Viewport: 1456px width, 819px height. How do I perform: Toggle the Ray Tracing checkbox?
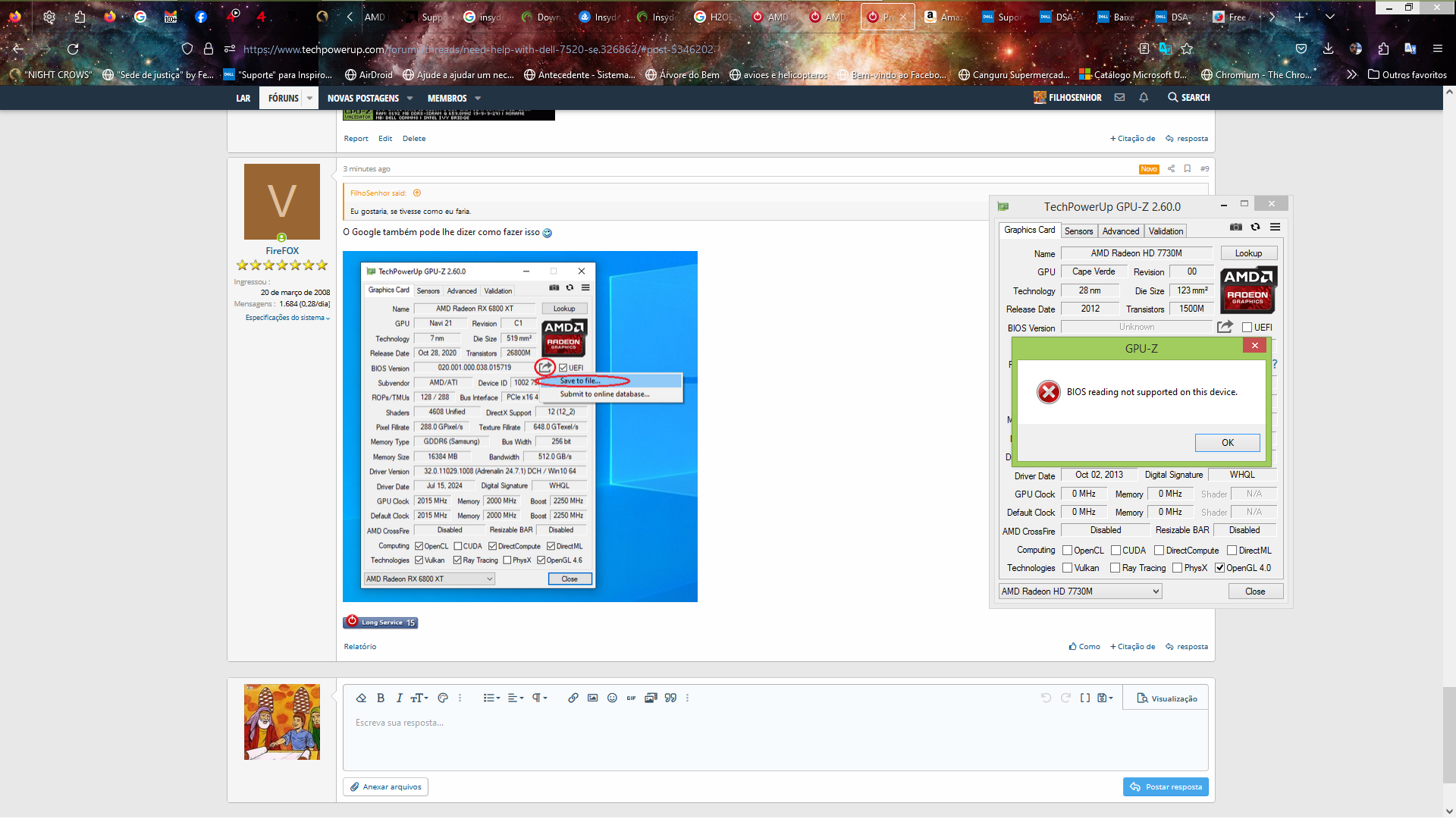(x=1115, y=568)
